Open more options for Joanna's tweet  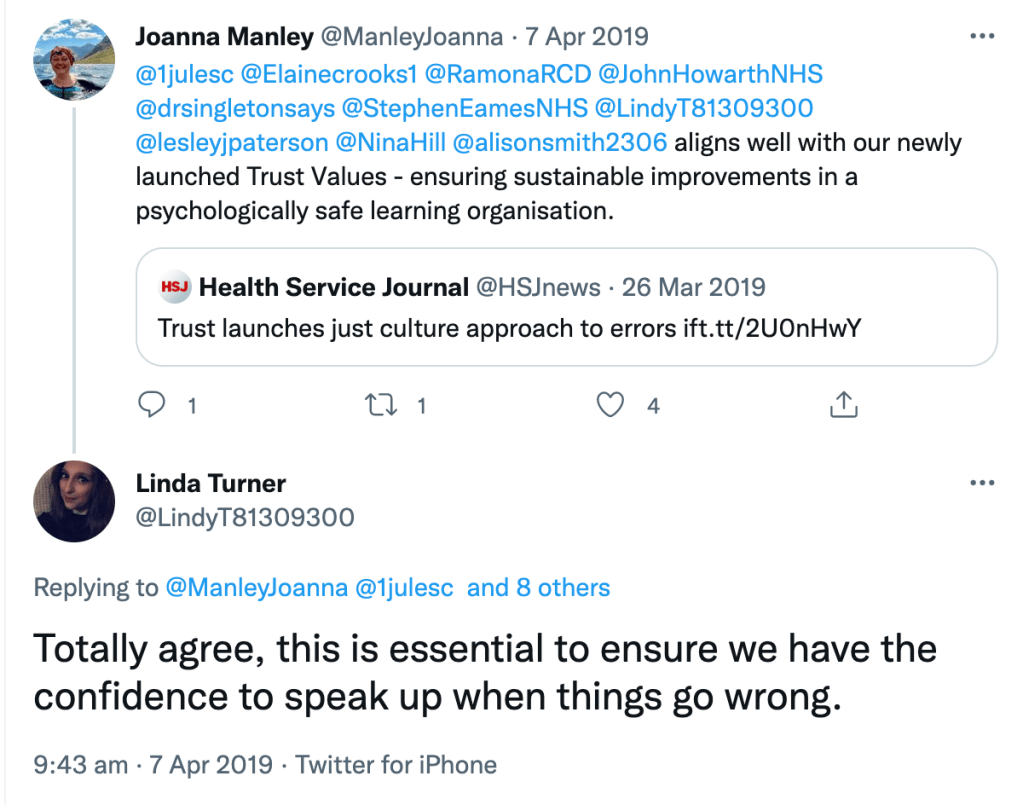pyautogui.click(x=983, y=37)
